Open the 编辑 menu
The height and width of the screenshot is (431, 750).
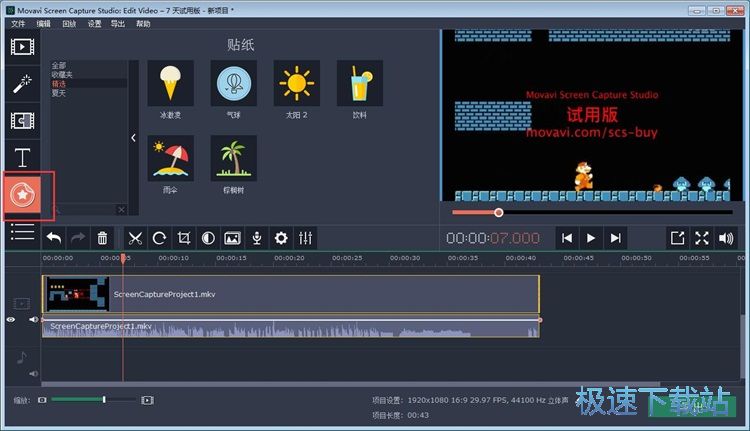[x=44, y=23]
